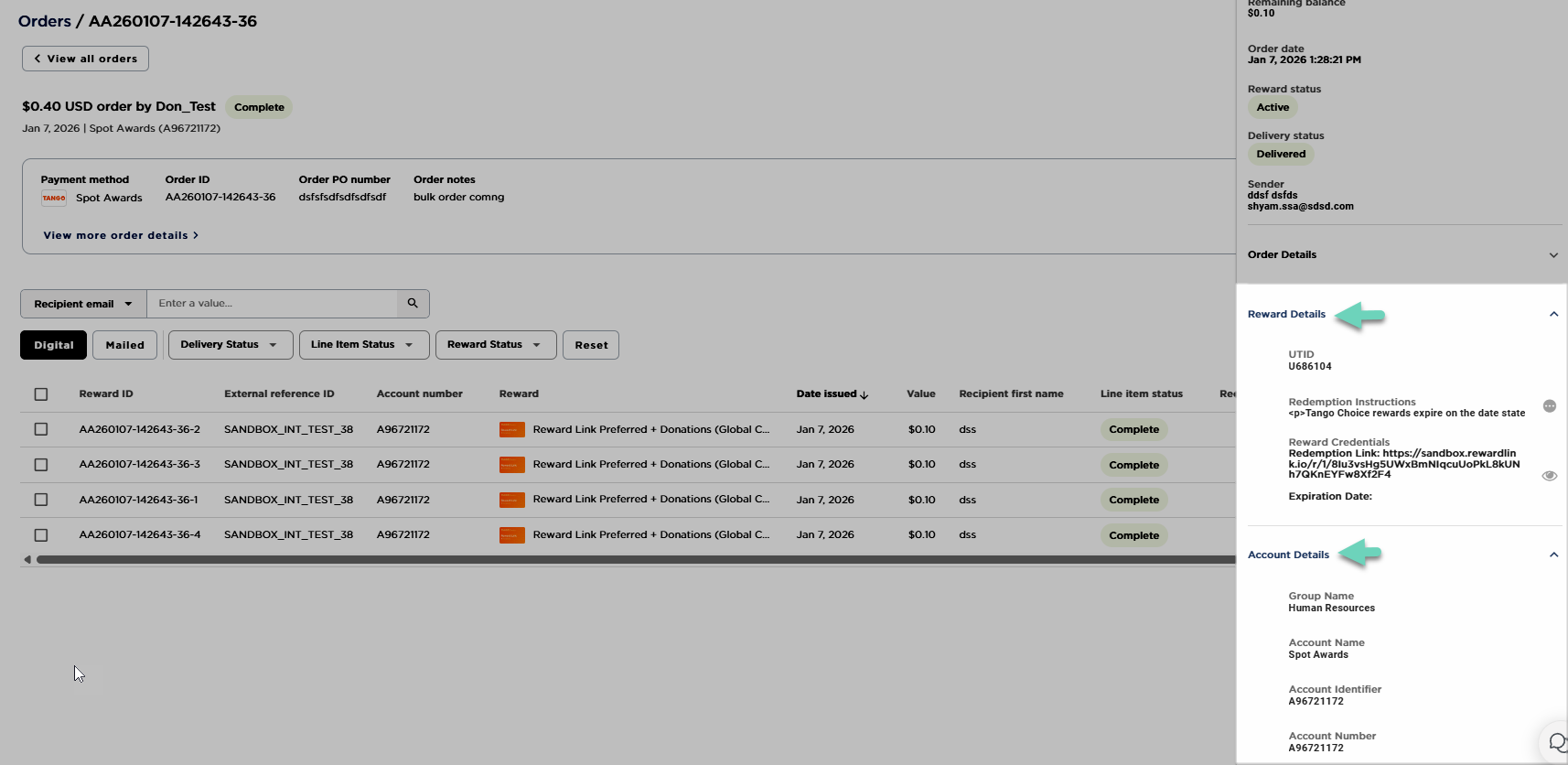Viewport: 1568px width, 765px height.
Task: Open View more order details link
Action: 121,235
